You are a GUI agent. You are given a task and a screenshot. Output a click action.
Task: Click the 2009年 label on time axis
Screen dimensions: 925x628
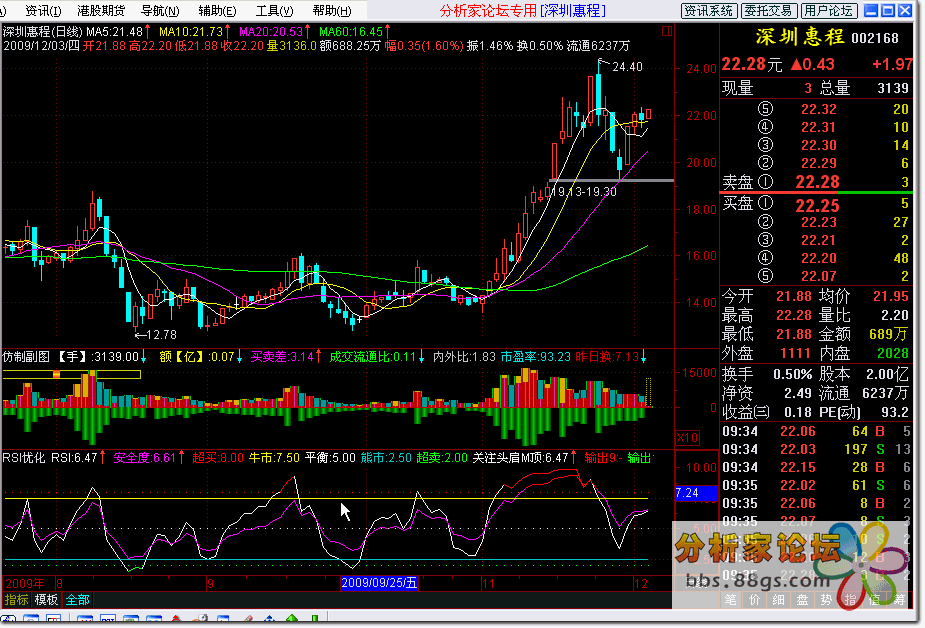click(x=25, y=584)
